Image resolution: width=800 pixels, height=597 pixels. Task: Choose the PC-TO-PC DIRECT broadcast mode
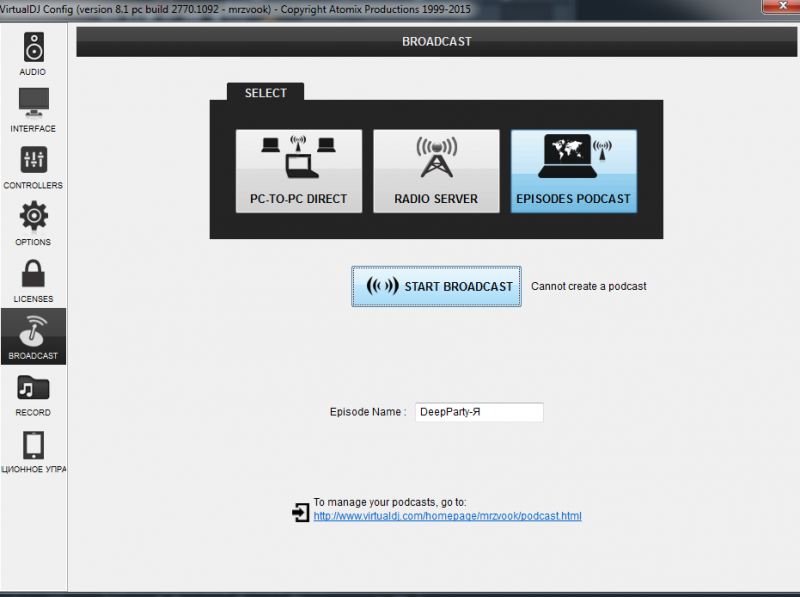299,171
